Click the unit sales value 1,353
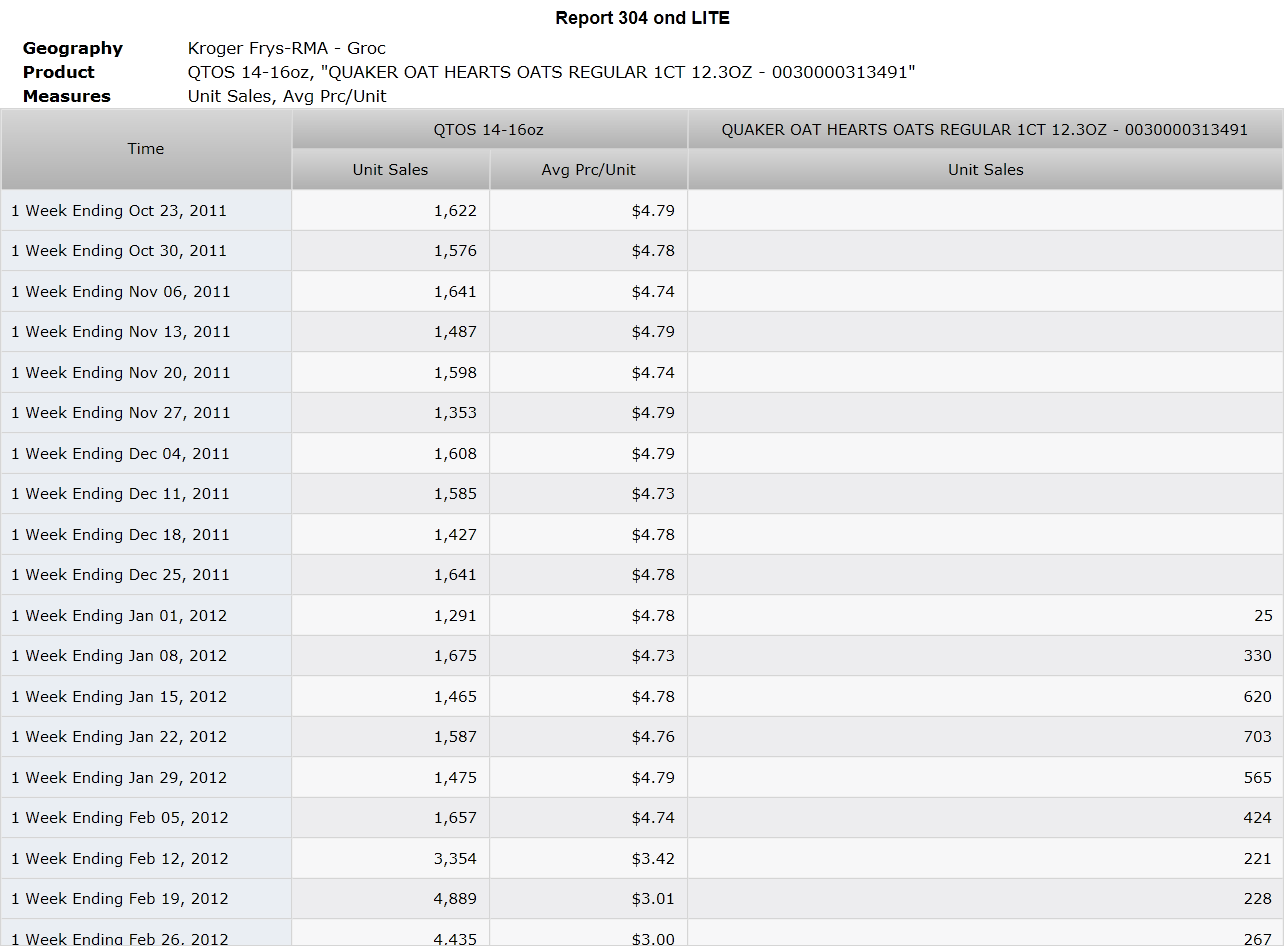This screenshot has width=1284, height=946. pos(455,413)
